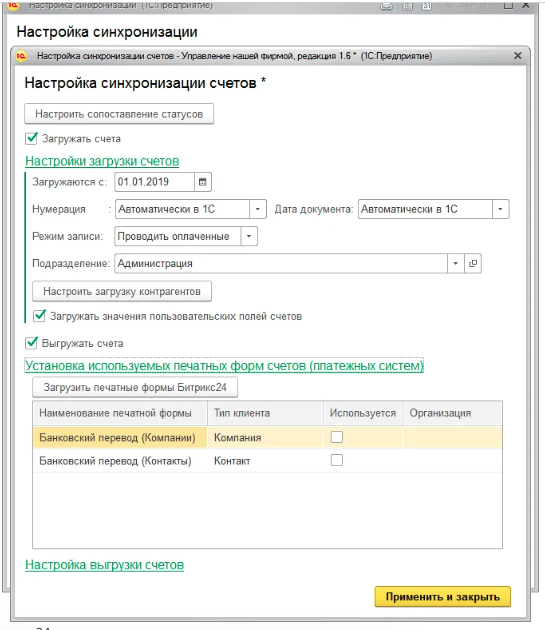Screen dimensions: 545x630
Task: Uncheck the Загружать счета checkbox
Action: coord(31,139)
